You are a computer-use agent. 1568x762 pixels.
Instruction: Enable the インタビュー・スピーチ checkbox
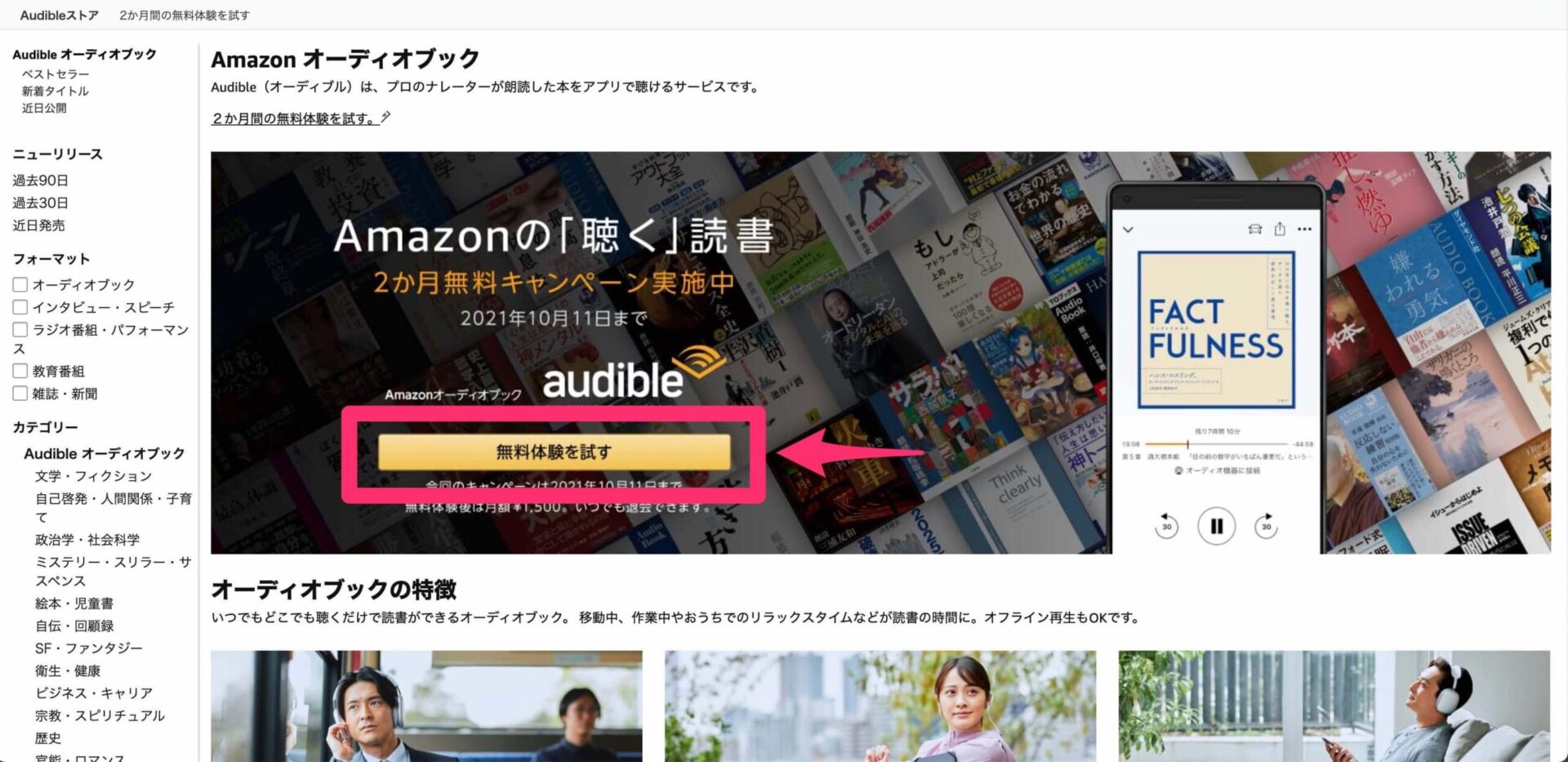[20, 307]
